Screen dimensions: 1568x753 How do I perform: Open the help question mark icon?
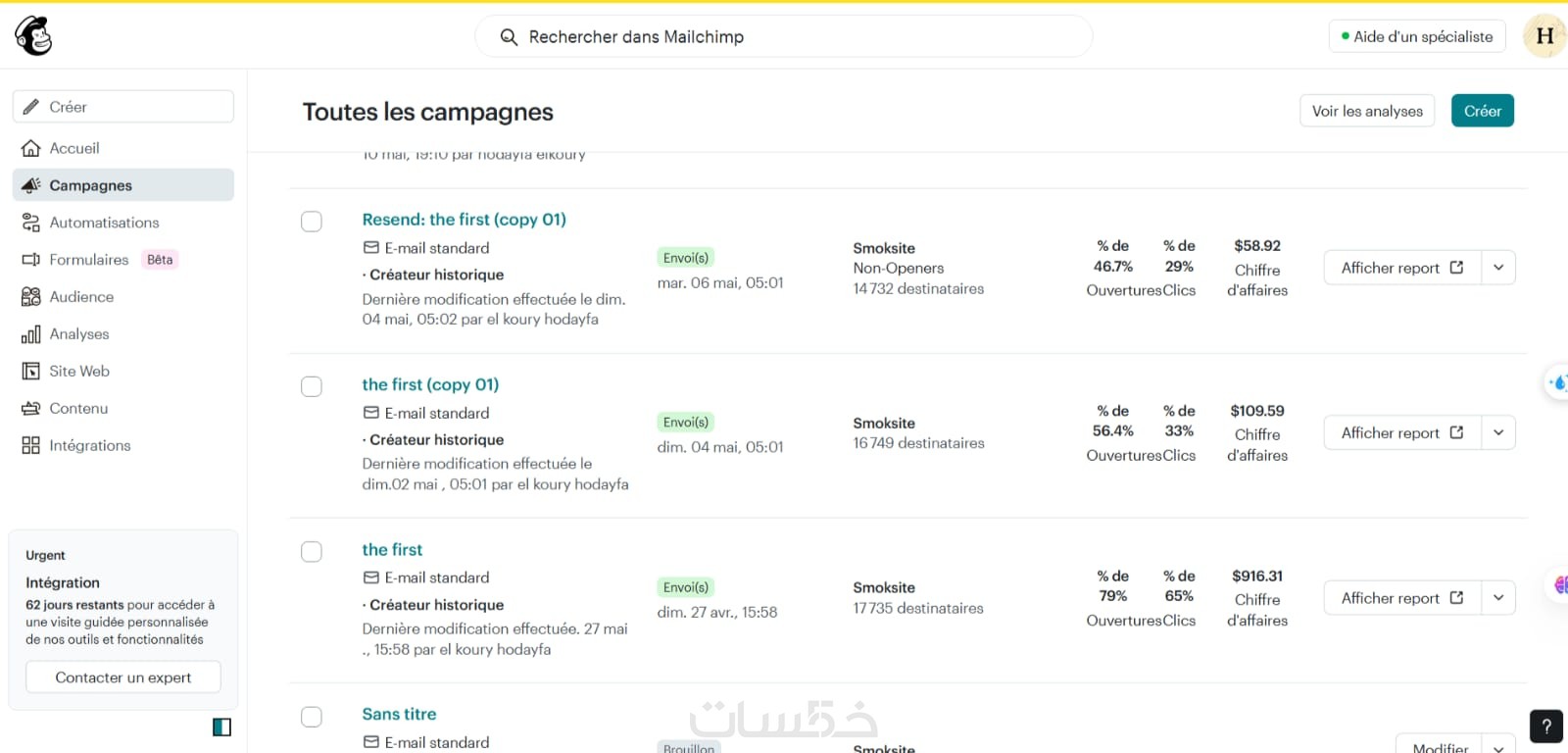tap(1545, 727)
